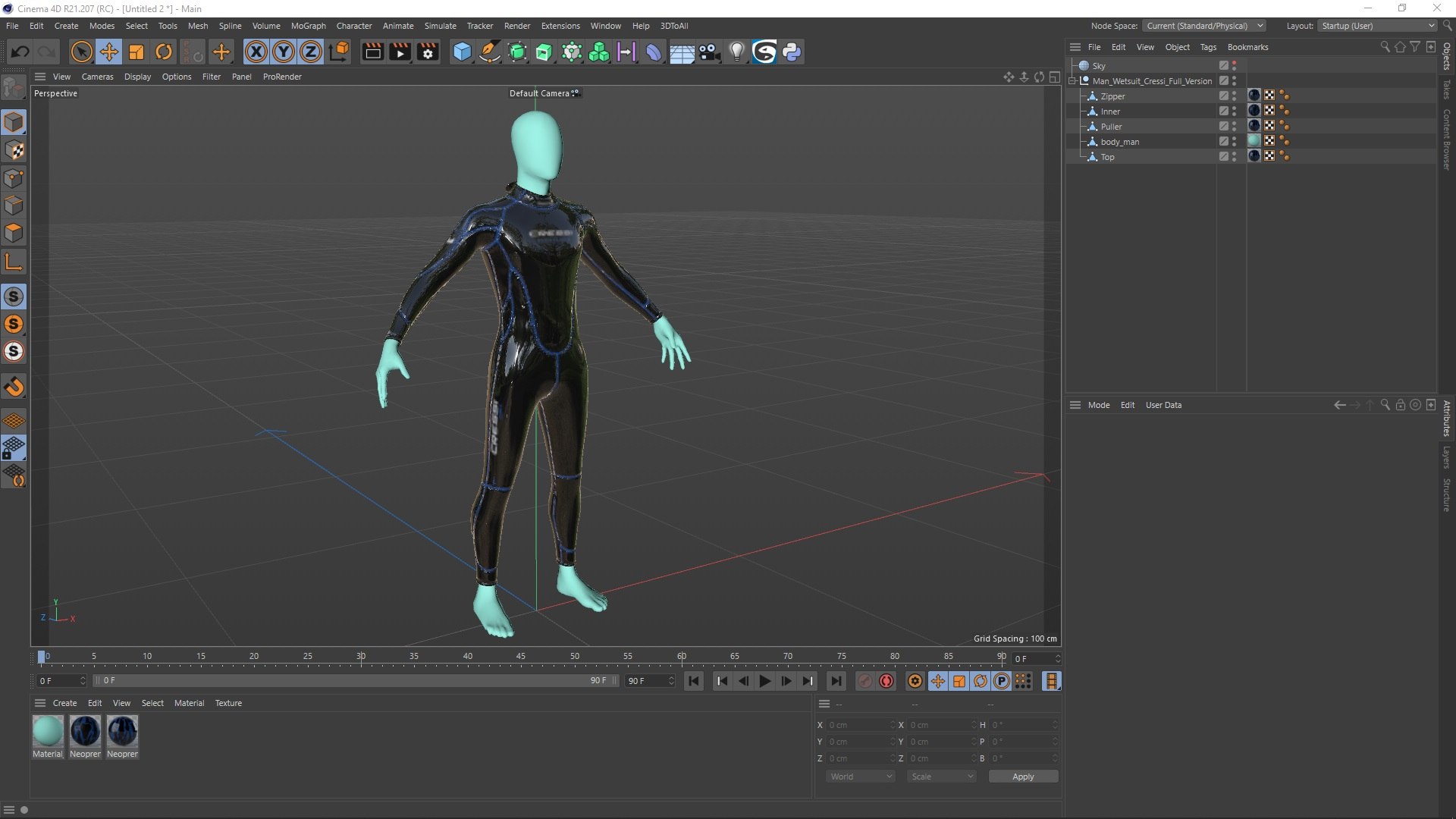Open the Extensions menu
The image size is (1456, 819).
(560, 26)
